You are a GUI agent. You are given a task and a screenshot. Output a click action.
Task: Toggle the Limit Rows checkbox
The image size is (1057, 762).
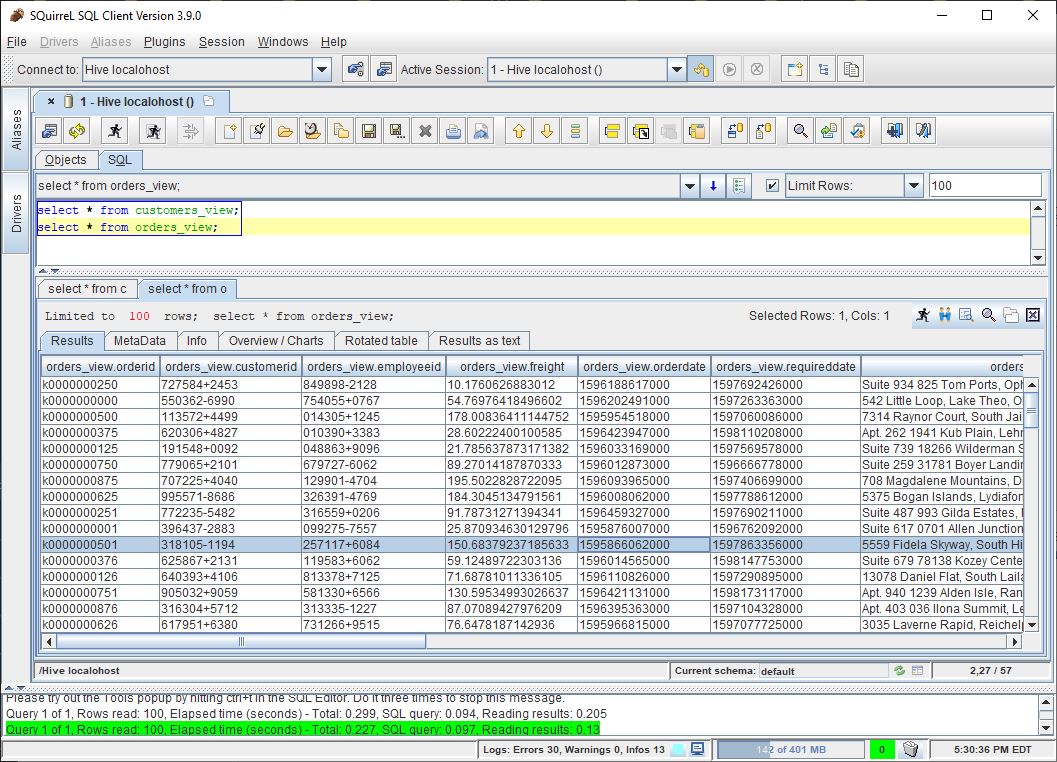[x=773, y=185]
